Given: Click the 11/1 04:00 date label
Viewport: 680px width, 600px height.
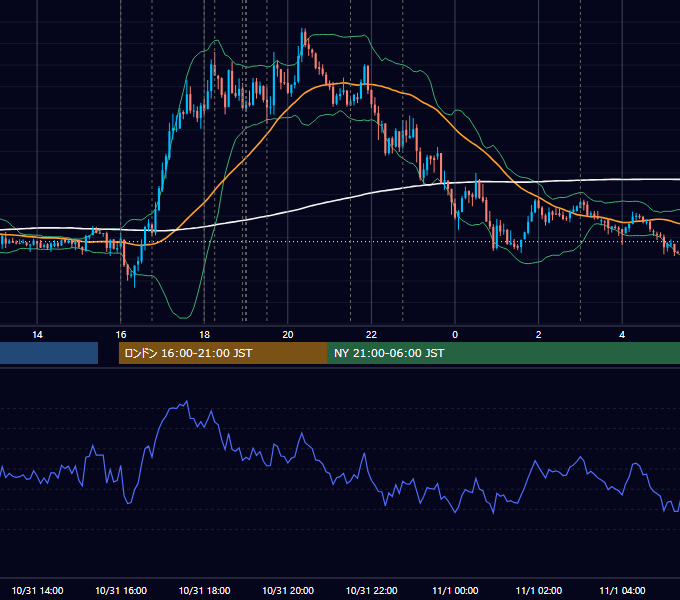Looking at the screenshot, I should point(622,590).
